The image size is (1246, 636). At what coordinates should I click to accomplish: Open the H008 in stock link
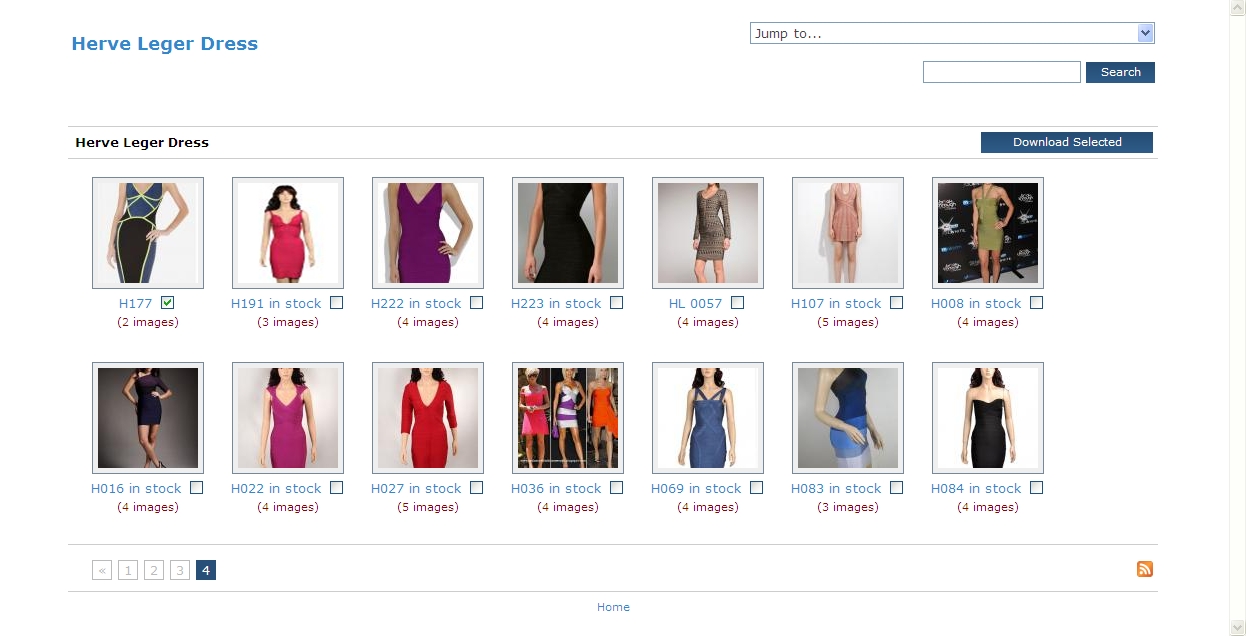976,303
